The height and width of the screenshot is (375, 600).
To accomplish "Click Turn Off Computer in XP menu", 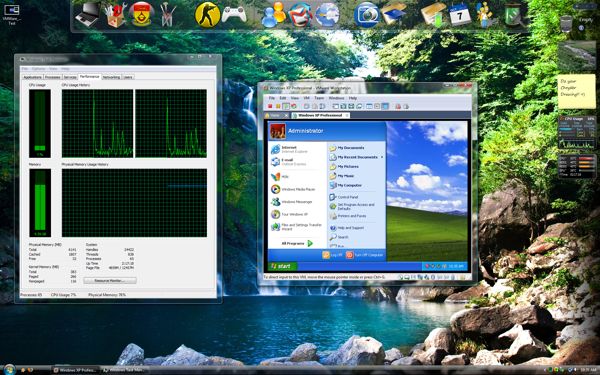I will click(365, 254).
